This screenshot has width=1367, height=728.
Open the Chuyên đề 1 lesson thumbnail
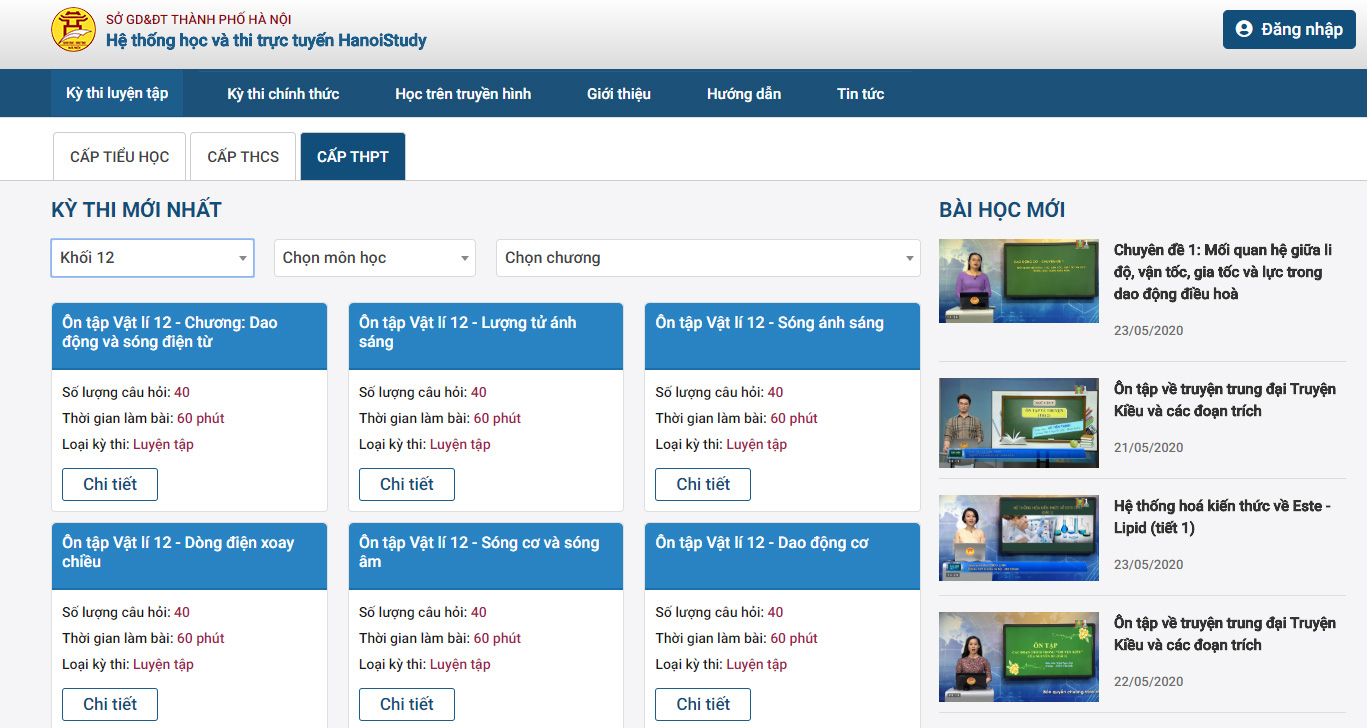coord(1018,281)
